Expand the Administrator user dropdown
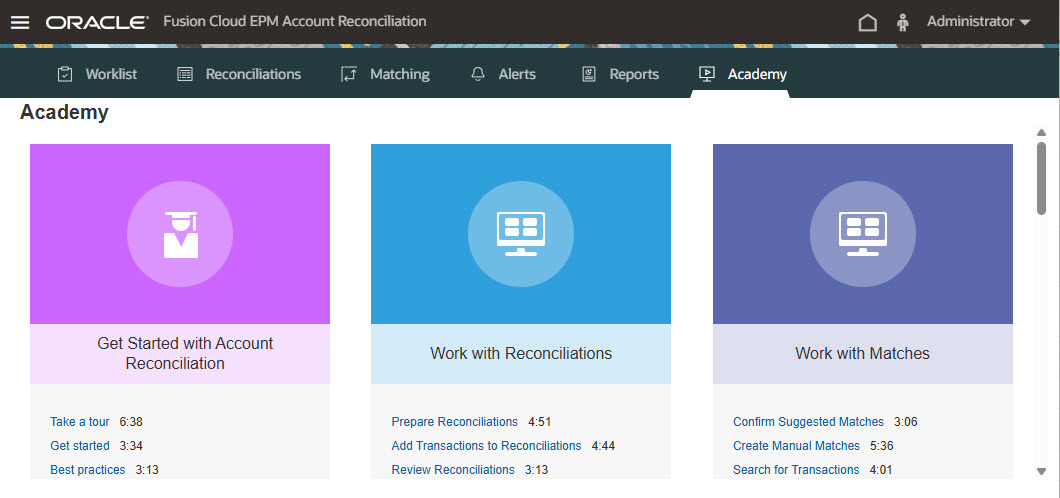The image size is (1060, 498). click(978, 22)
